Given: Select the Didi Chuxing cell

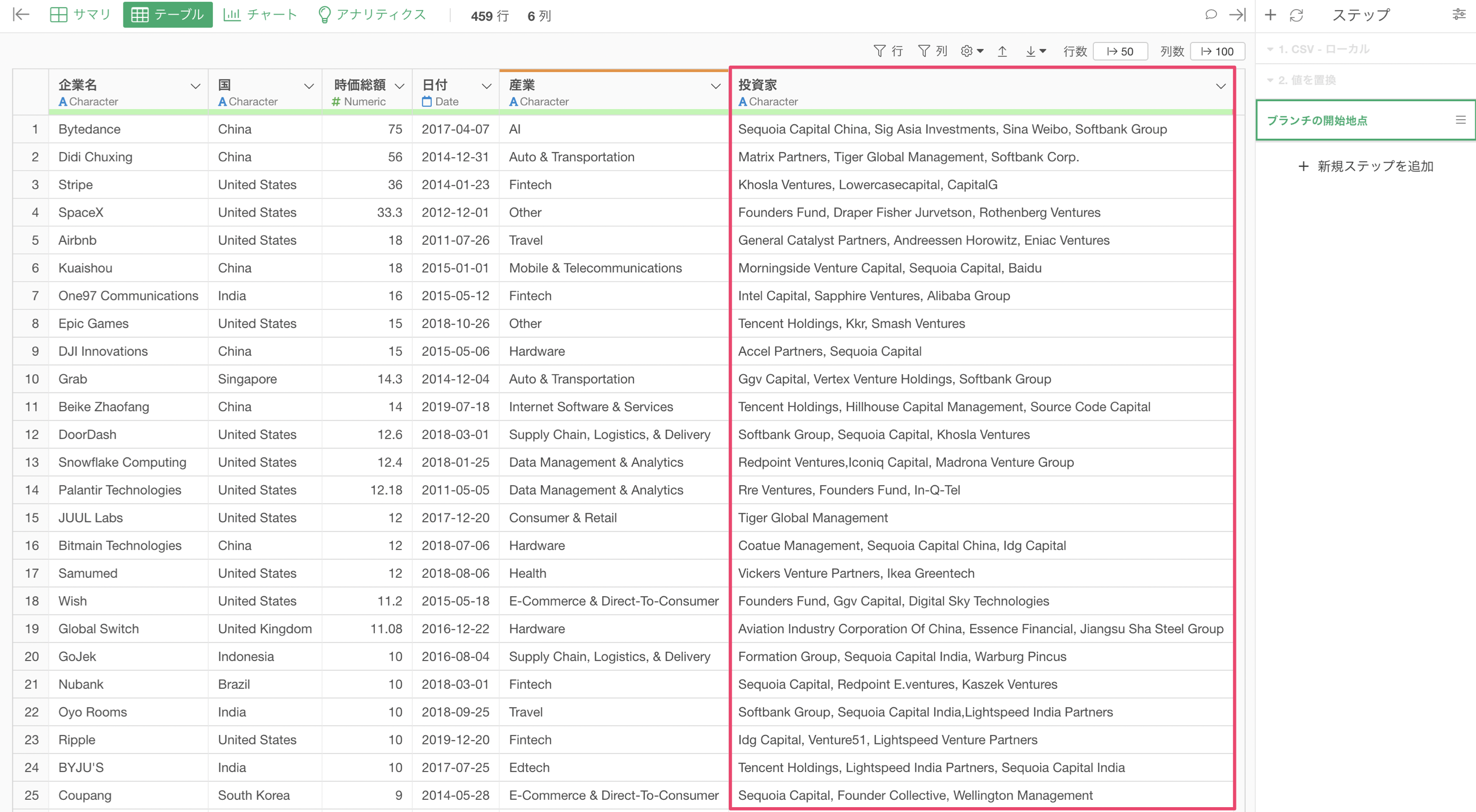Looking at the screenshot, I should 129,157.
